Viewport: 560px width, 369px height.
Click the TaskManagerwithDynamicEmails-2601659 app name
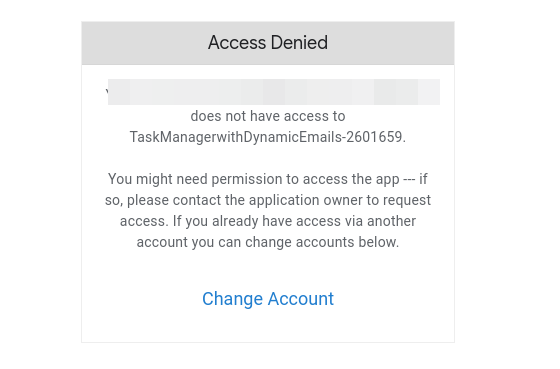click(x=268, y=137)
